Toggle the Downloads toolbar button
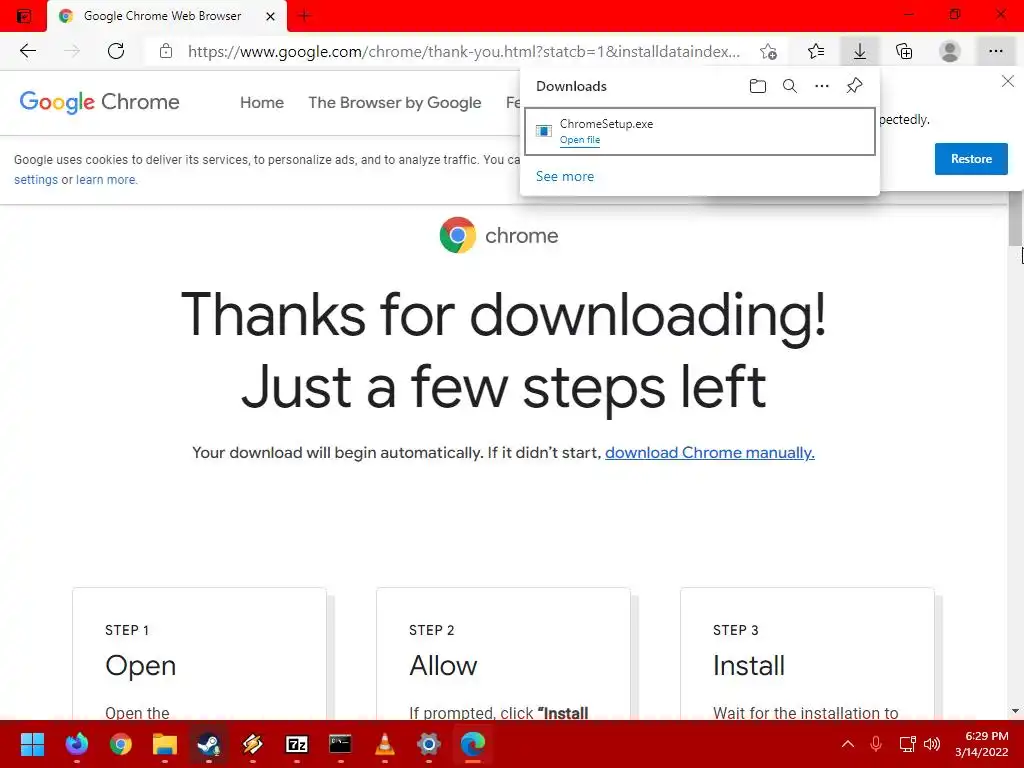This screenshot has width=1024, height=768. click(x=860, y=51)
